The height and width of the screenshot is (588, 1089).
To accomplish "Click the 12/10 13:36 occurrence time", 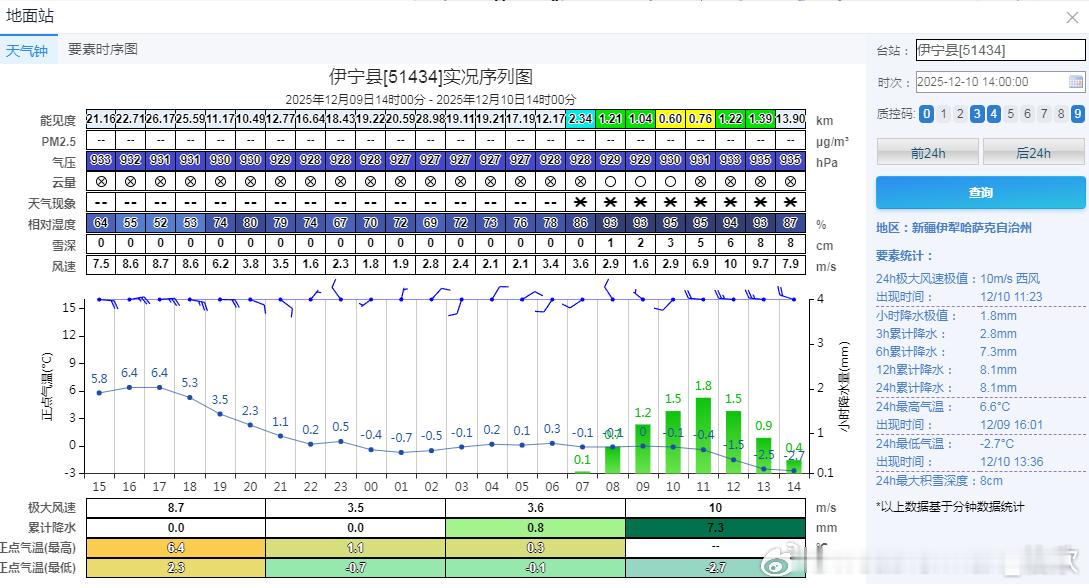I will [x=1011, y=462].
